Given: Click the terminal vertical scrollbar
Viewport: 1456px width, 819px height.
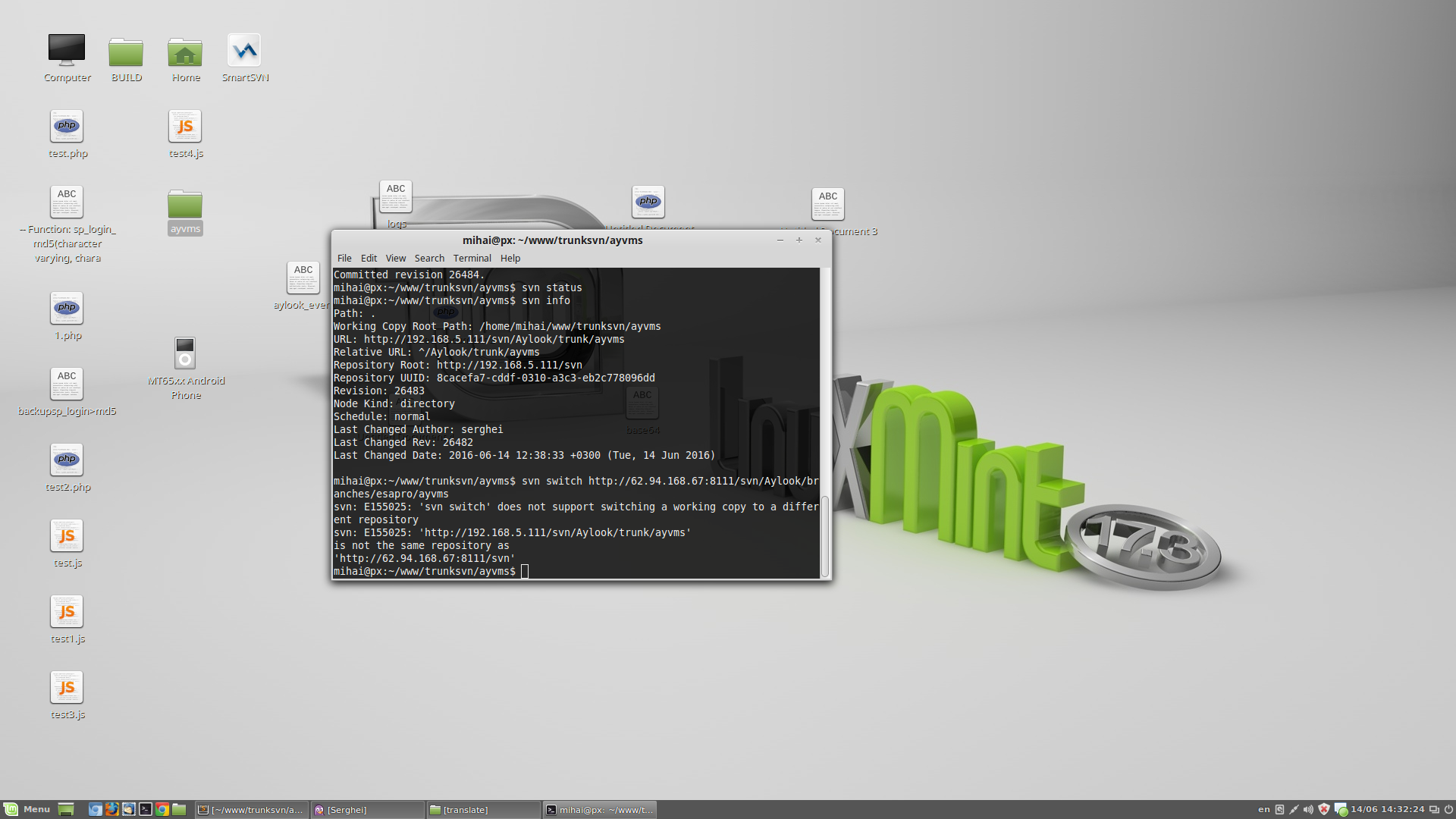Looking at the screenshot, I should point(825,536).
